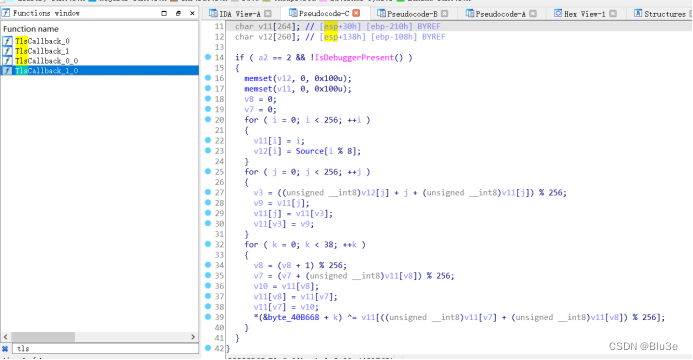Click the IDA View-A tab icon
693x360 pixels.
pos(213,13)
